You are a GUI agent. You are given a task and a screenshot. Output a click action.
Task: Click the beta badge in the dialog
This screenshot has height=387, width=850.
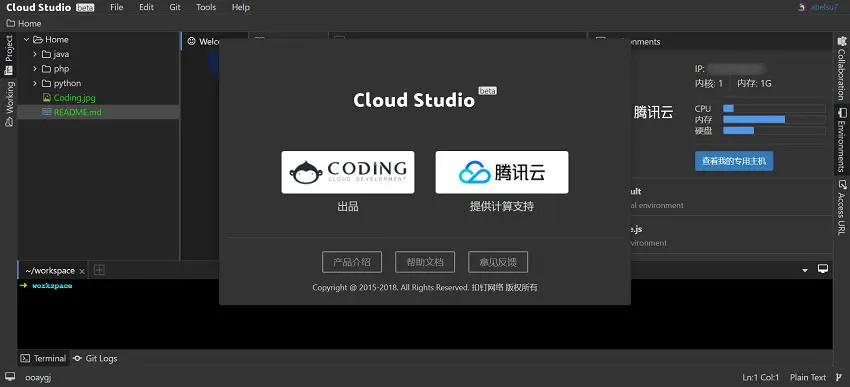(487, 91)
